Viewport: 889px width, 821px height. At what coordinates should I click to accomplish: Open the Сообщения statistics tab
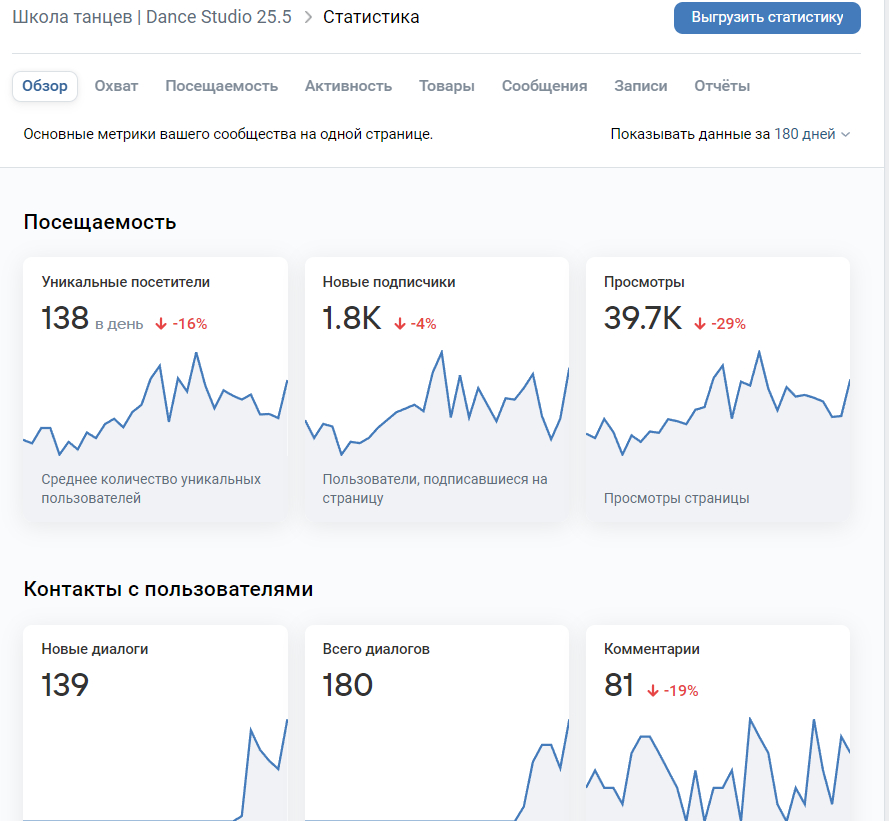pyautogui.click(x=544, y=86)
